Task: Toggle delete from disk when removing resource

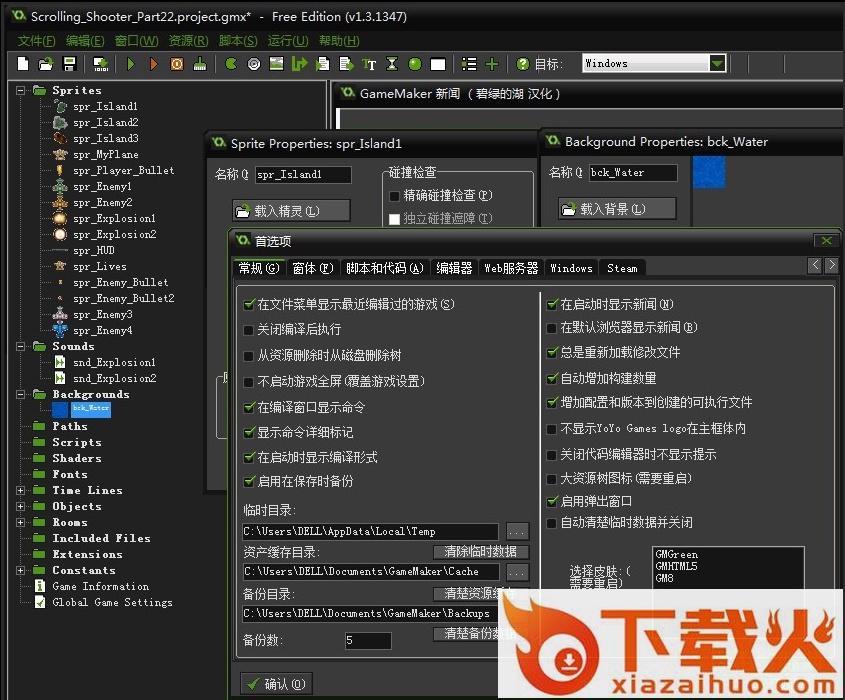Action: point(248,356)
